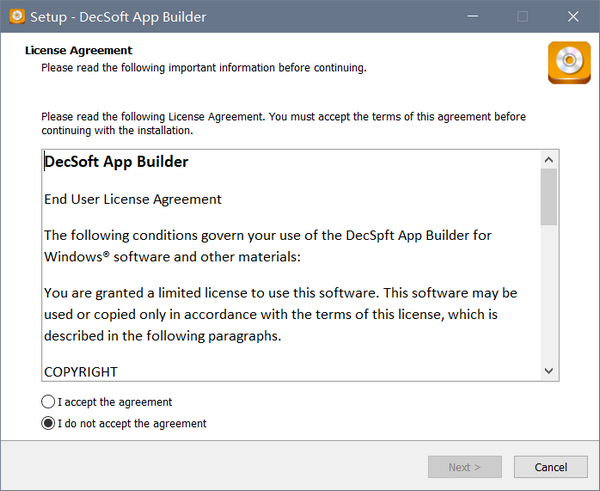Screen dimensions: 600x491
Task: Click the license scrollbar down arrow
Action: [x=549, y=371]
